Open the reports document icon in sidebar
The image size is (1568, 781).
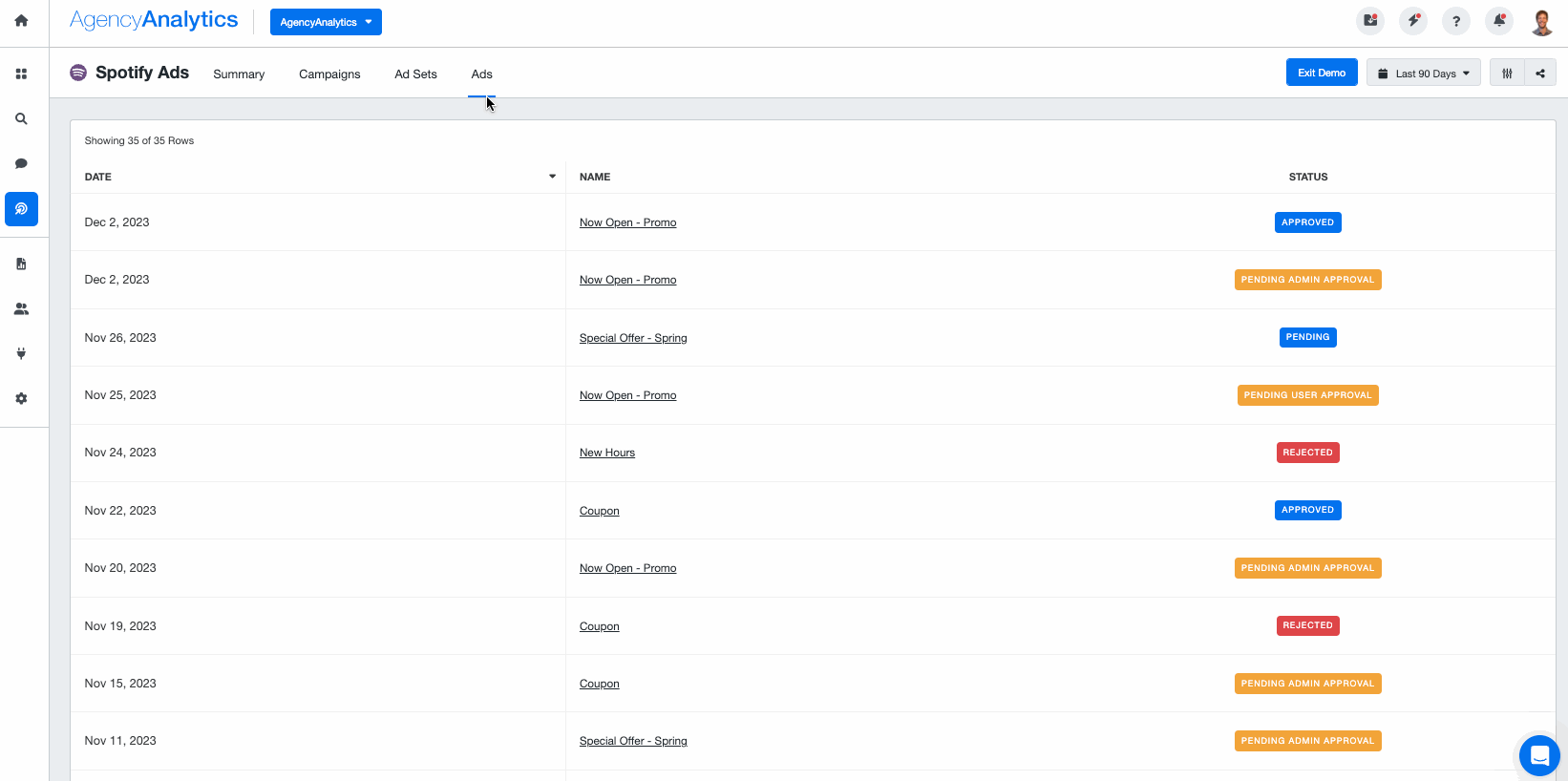click(21, 264)
